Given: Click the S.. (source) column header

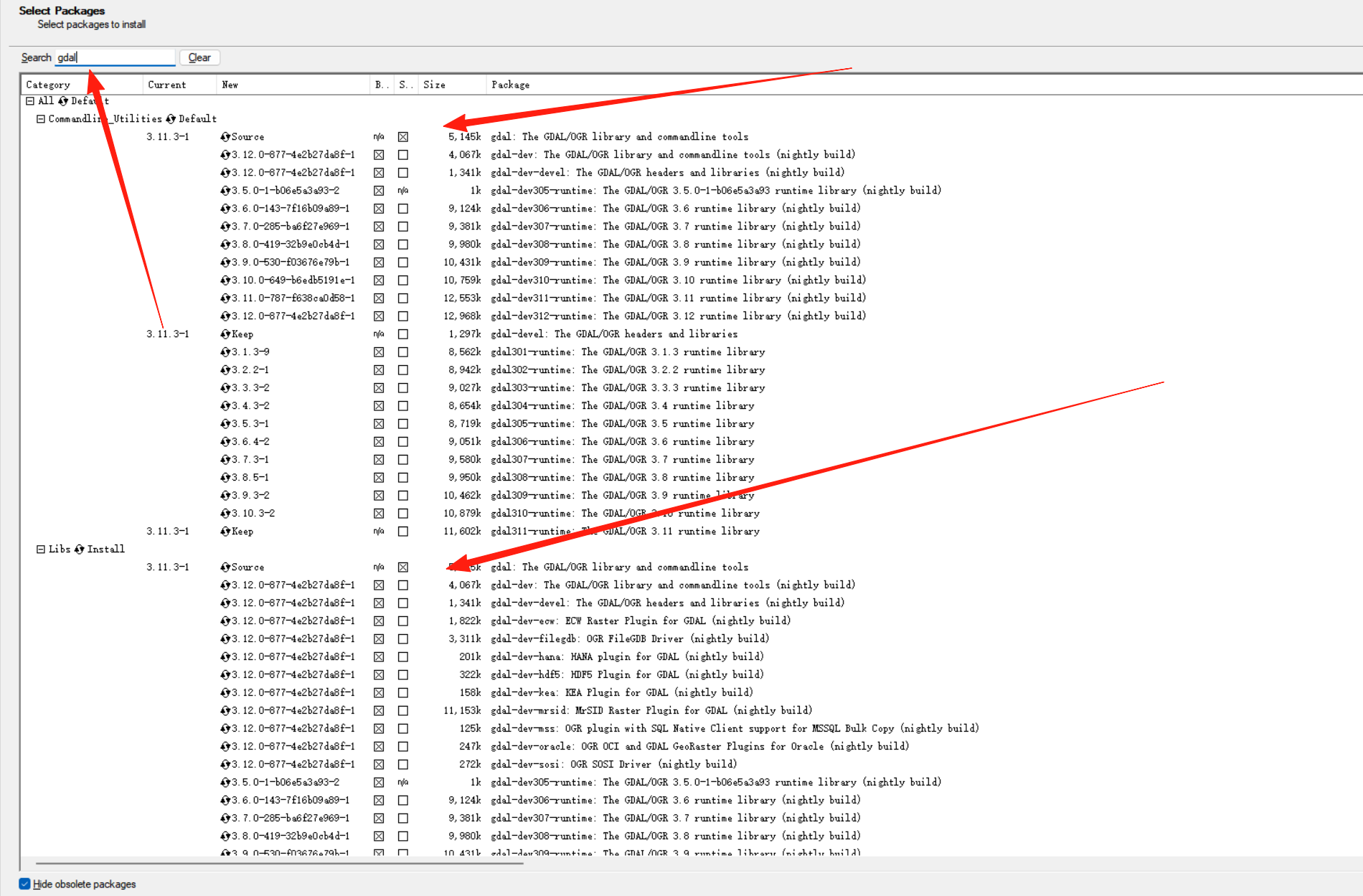Looking at the screenshot, I should click(406, 85).
